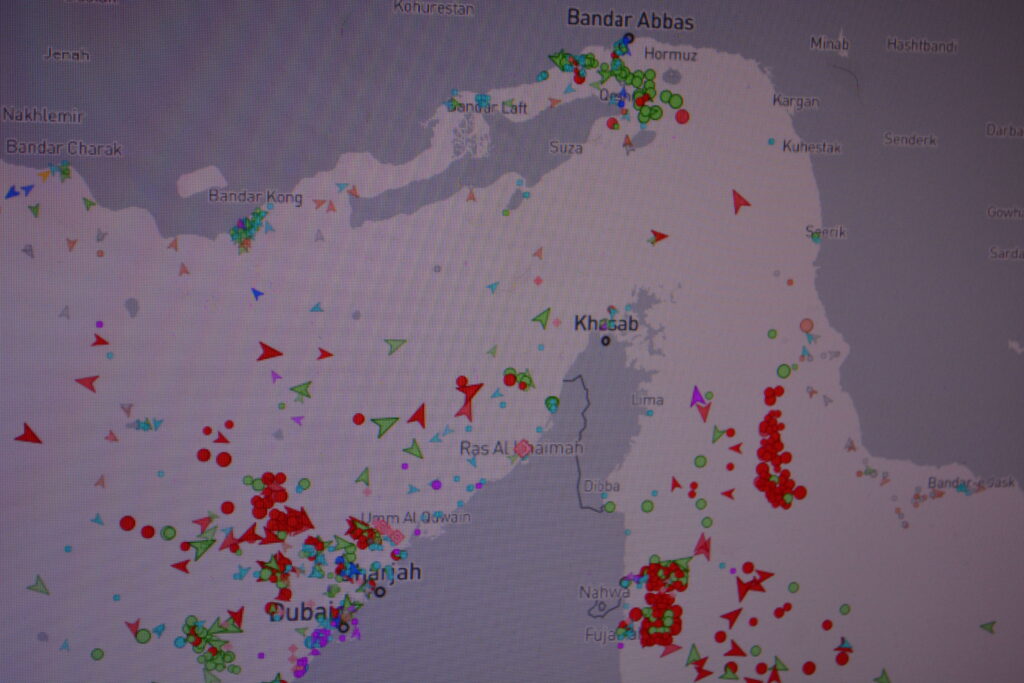Select the Minab town label
1024x683 pixels.
[829, 44]
